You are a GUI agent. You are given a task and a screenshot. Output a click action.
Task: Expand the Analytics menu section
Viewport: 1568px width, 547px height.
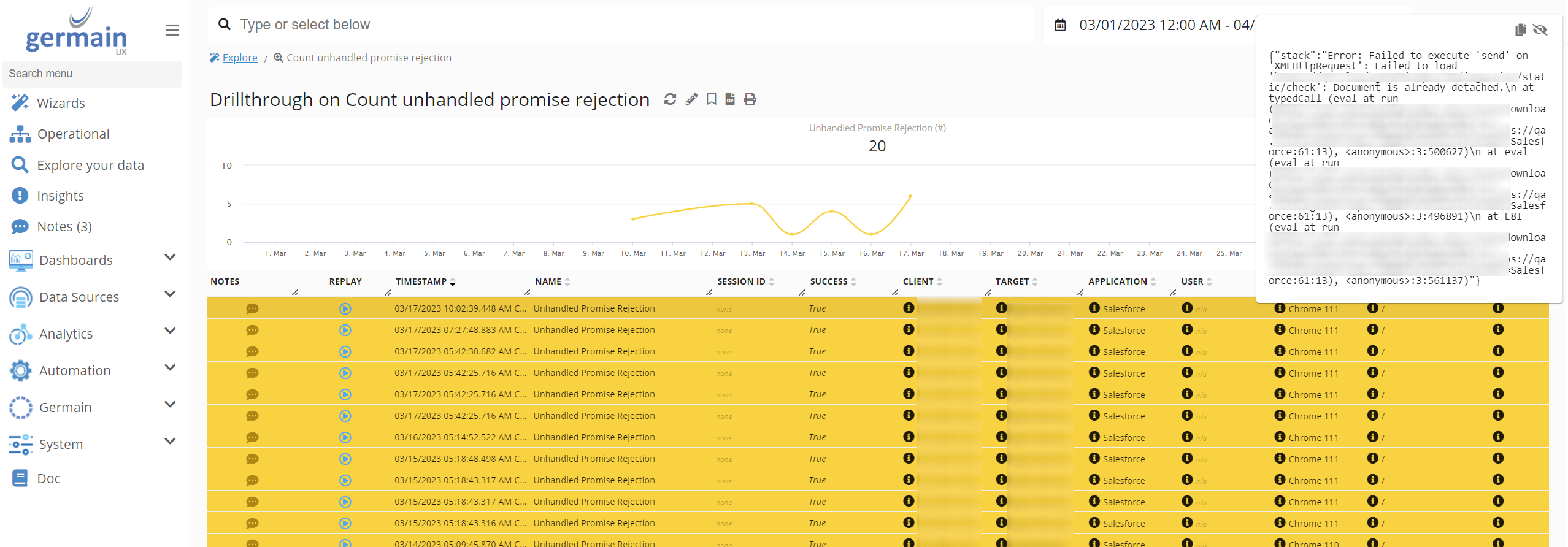coord(170,331)
